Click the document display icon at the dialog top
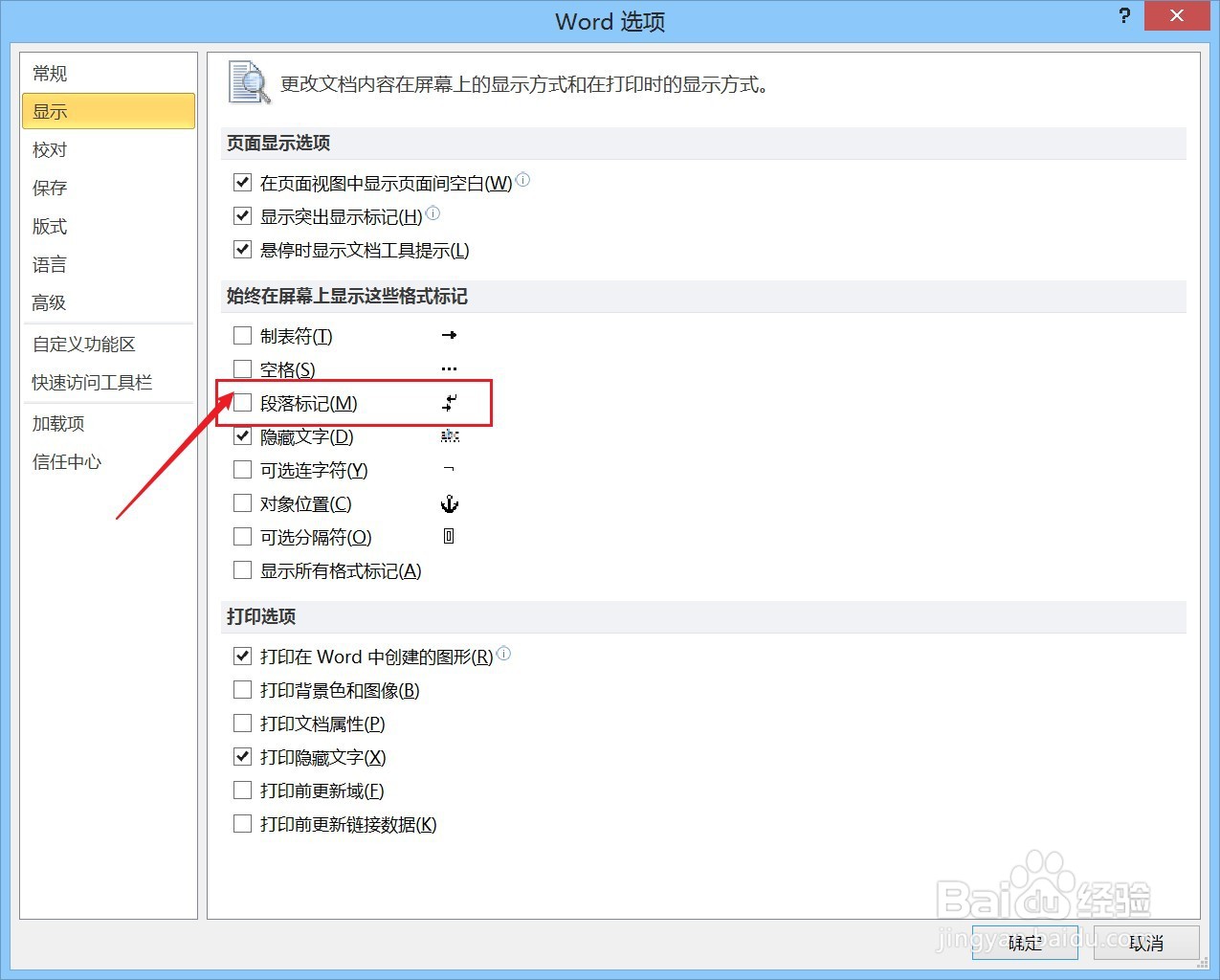 pos(247,83)
